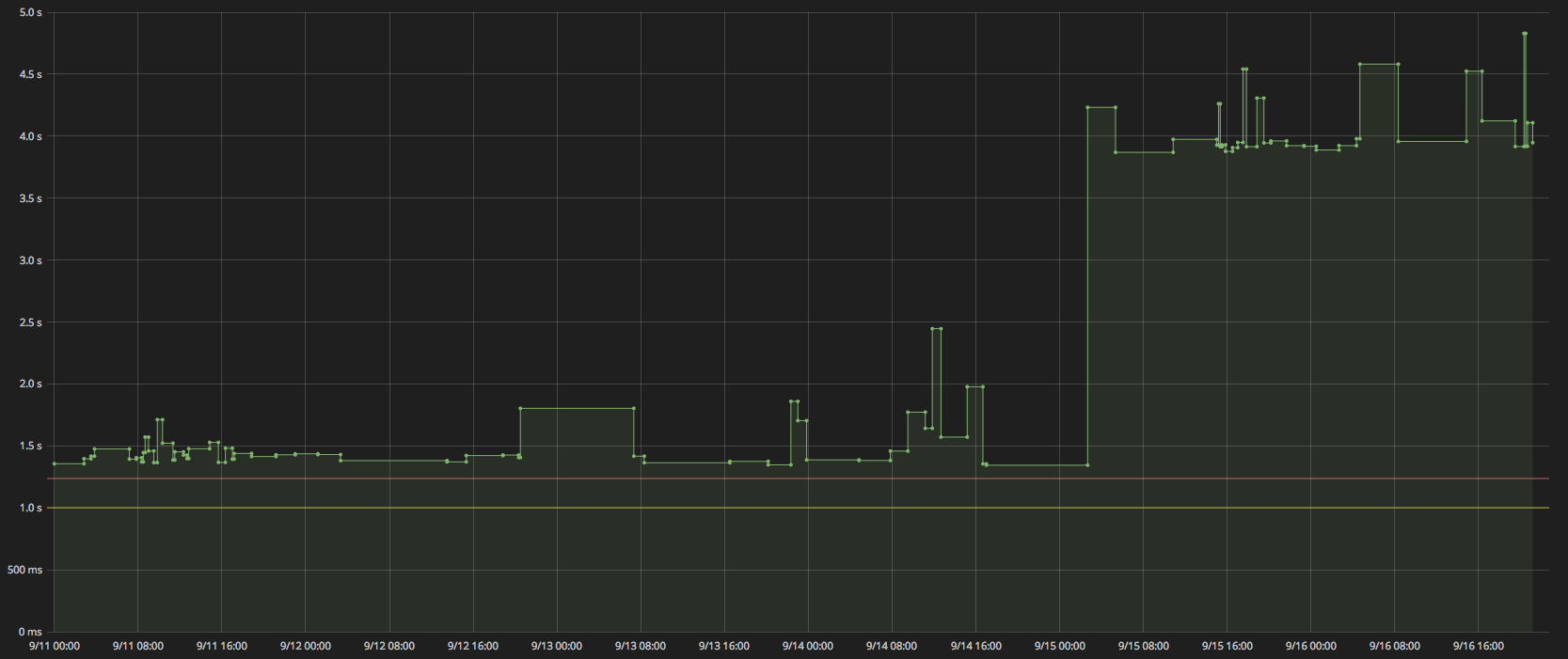Screen dimensions: 1568x659
Task: Select the "9/13 08:00" time axis label
Action: [x=641, y=646]
